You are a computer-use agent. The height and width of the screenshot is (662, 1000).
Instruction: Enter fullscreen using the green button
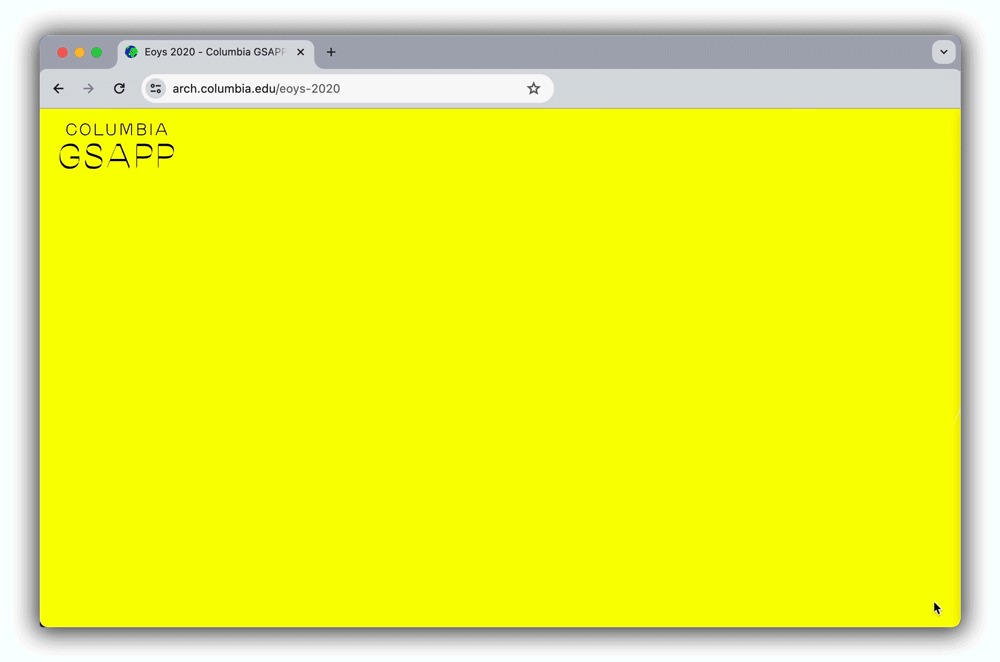click(96, 52)
